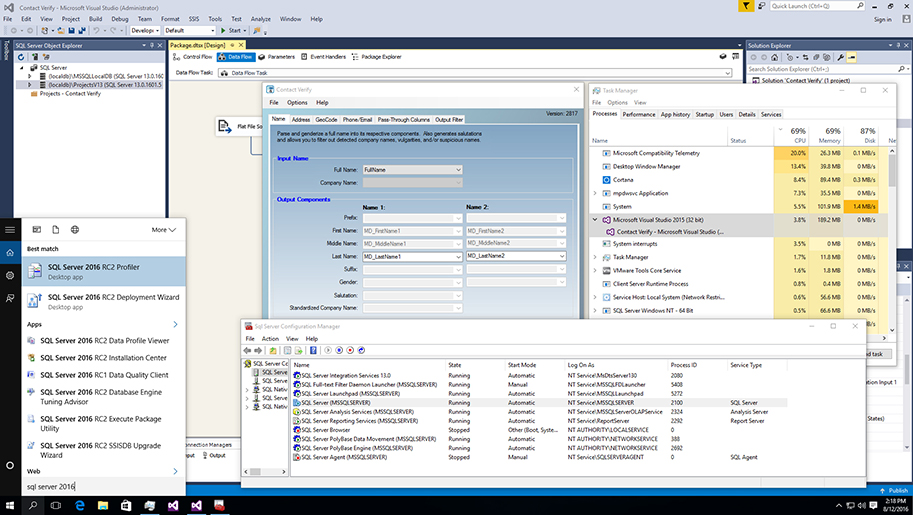Viewport: 913px width, 515px height.
Task: Click the Undo toolbar icon
Action: pos(96,30)
